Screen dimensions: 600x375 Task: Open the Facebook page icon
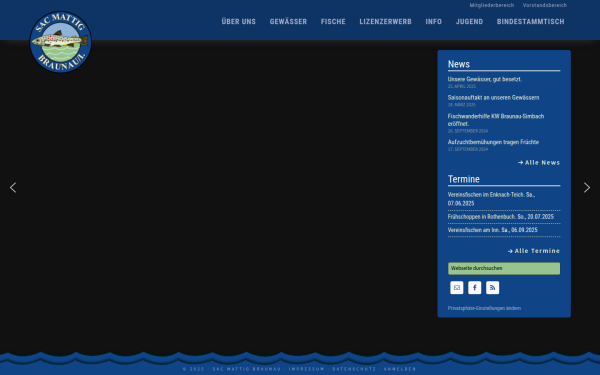point(474,288)
